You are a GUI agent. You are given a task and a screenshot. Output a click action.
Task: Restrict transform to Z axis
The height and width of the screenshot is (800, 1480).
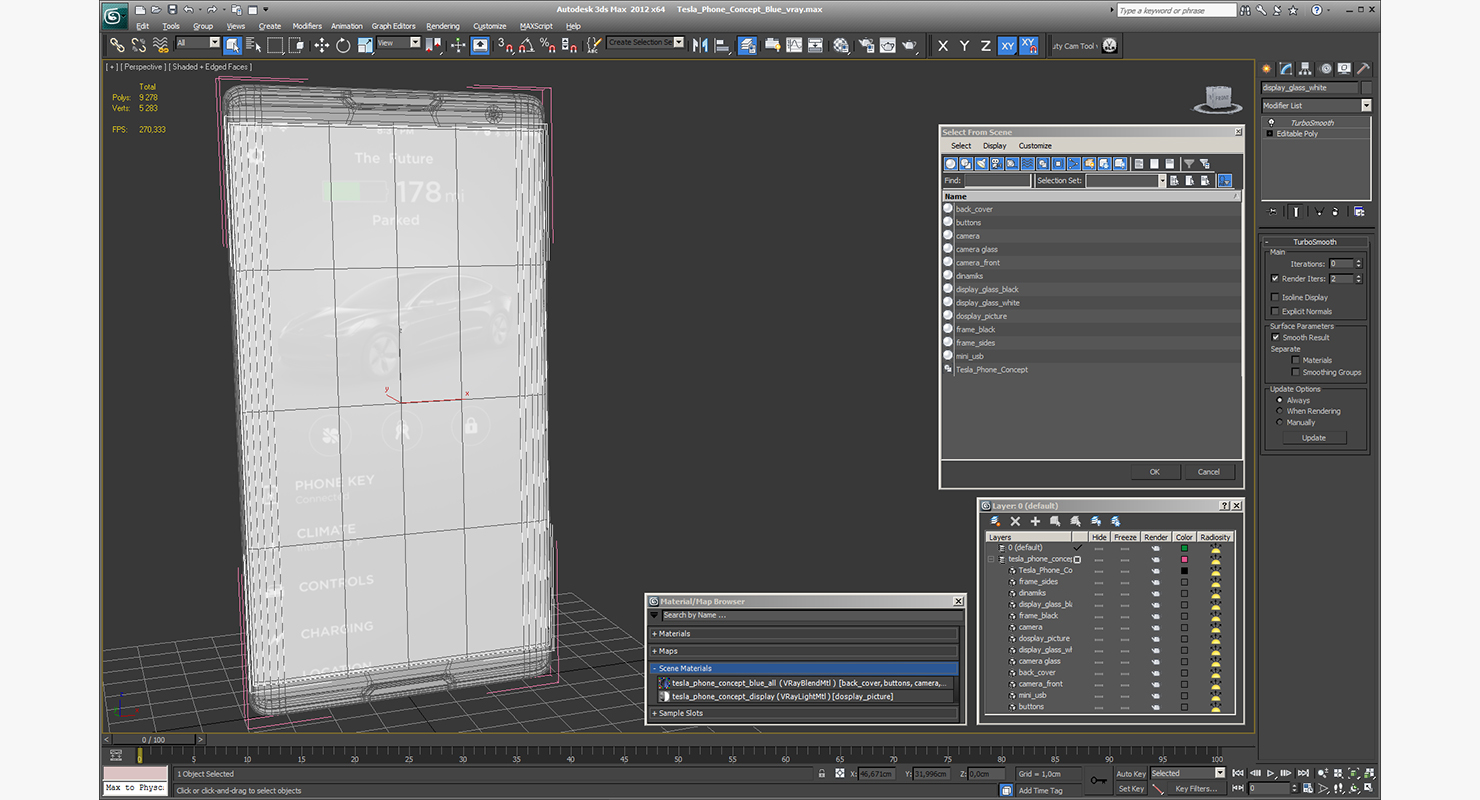pyautogui.click(x=985, y=45)
